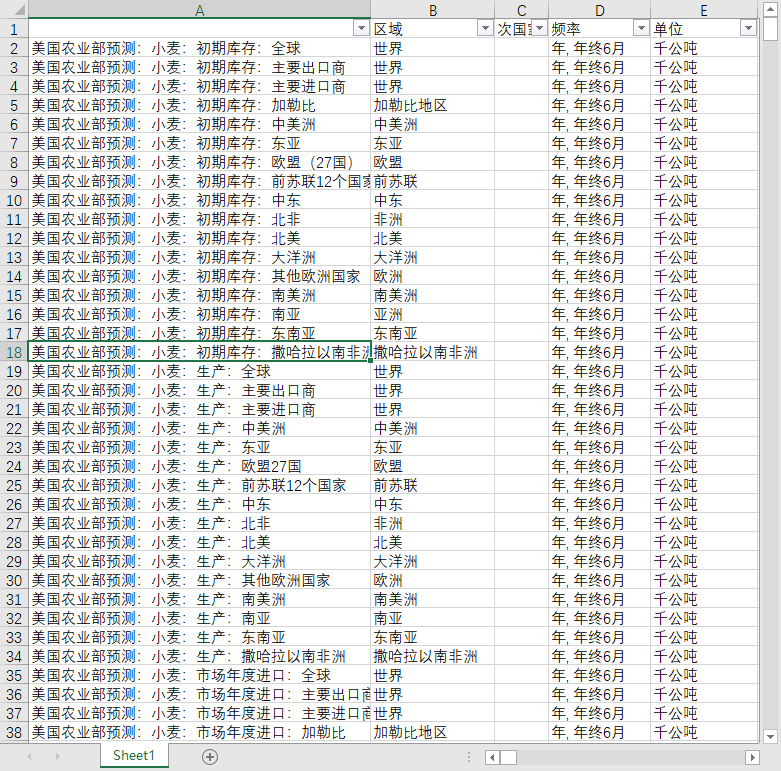Image resolution: width=781 pixels, height=771 pixels.
Task: Open the 次国家 column filter dropdown
Action: 539,28
